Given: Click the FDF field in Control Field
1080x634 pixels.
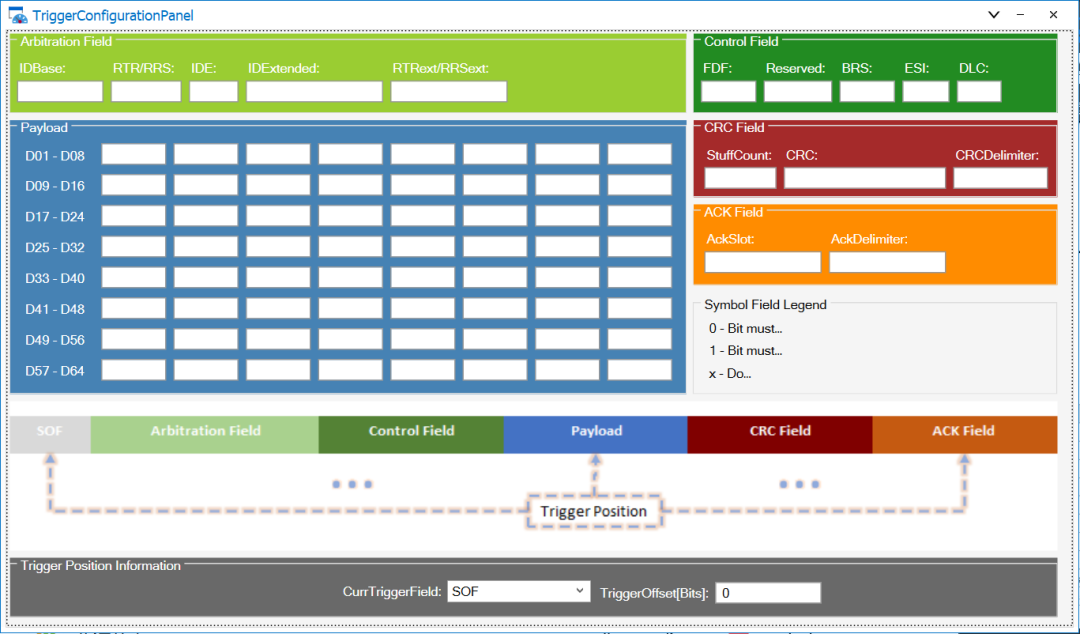Looking at the screenshot, I should tap(728, 92).
